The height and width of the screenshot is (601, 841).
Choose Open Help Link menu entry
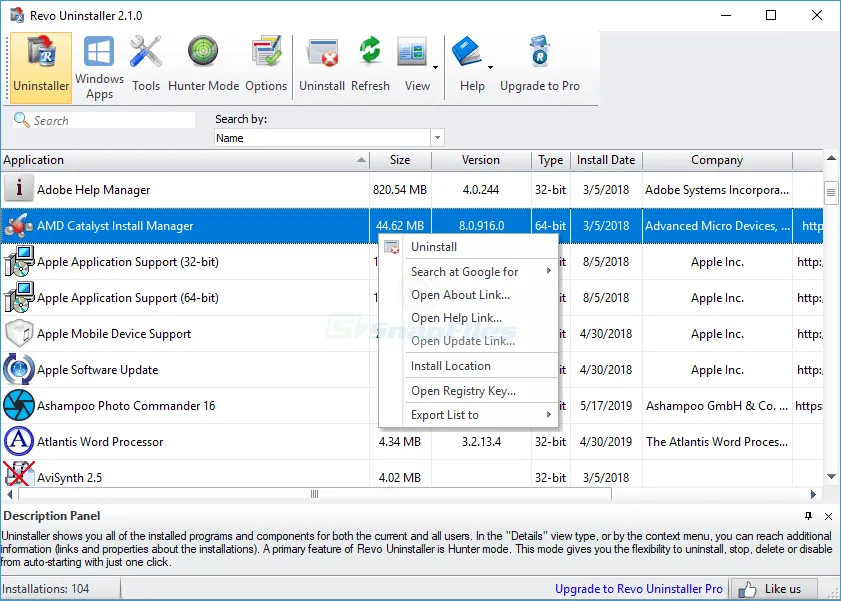click(469, 318)
